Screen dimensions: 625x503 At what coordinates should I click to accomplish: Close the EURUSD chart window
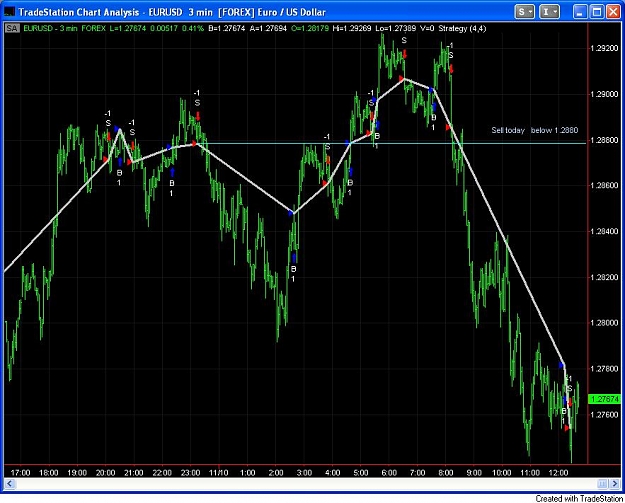(x=613, y=12)
